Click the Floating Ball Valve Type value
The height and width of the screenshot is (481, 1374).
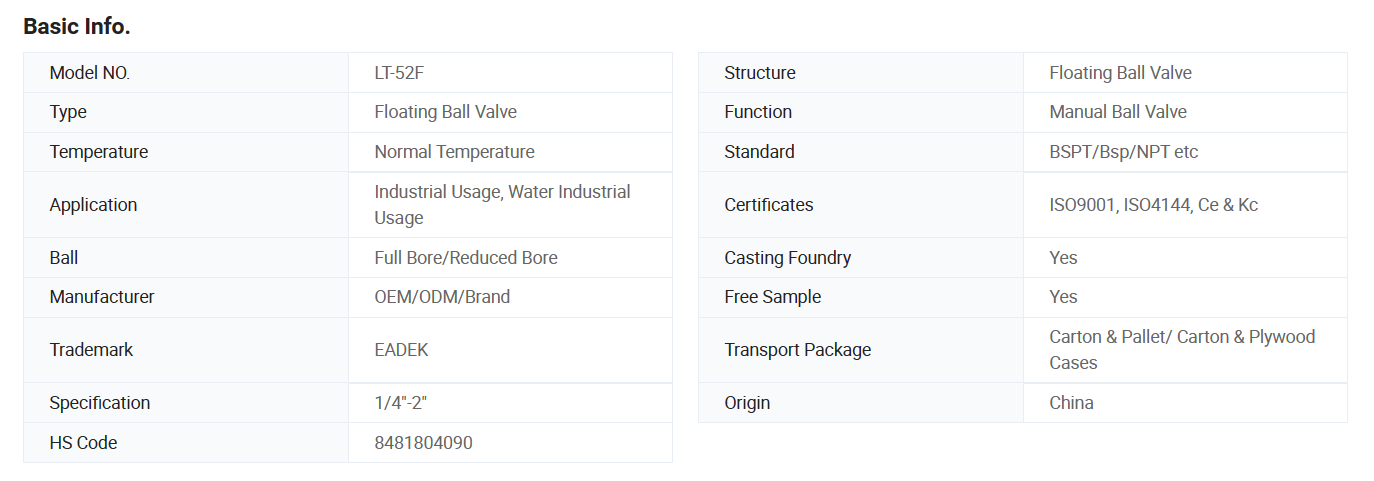(445, 112)
